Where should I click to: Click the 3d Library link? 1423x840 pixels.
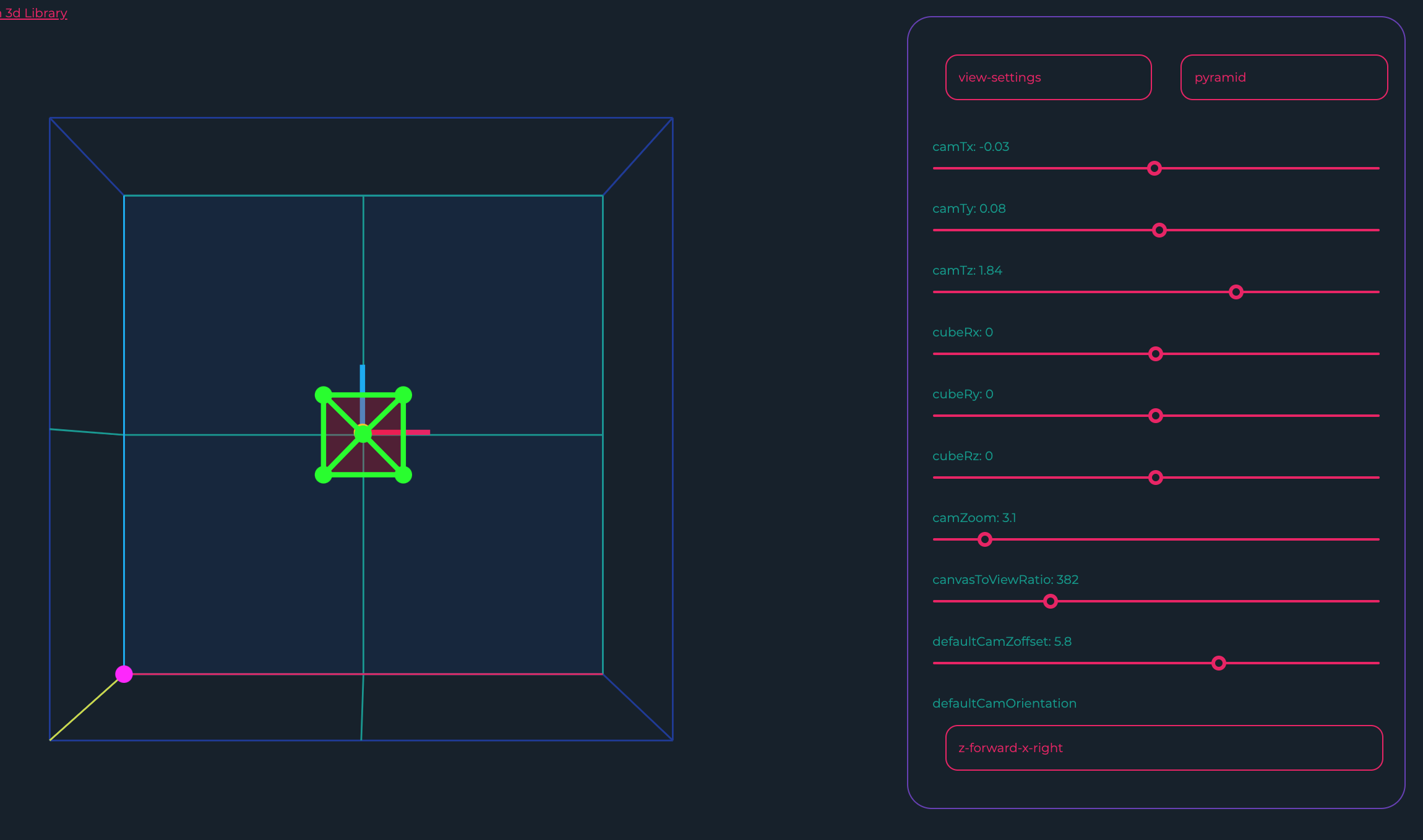(x=35, y=13)
